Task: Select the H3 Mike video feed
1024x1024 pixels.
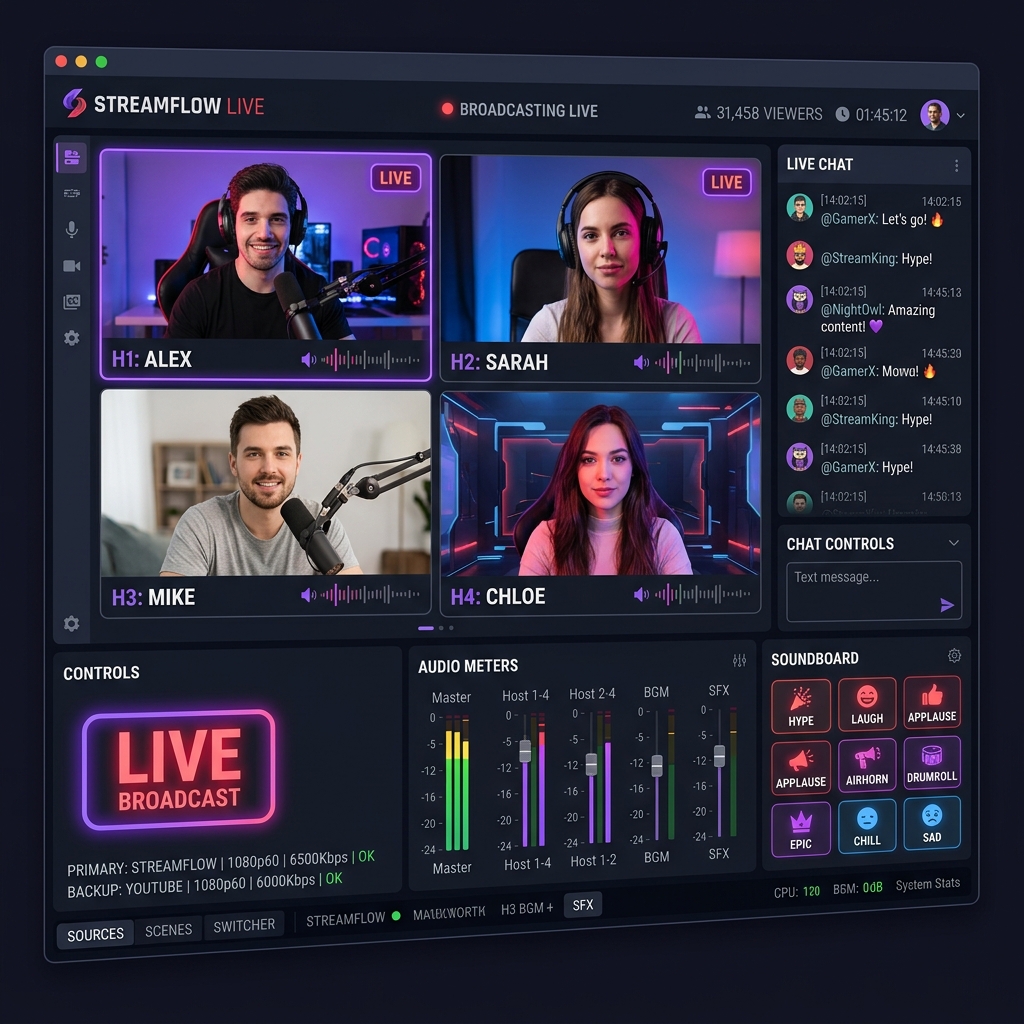Action: [265, 503]
